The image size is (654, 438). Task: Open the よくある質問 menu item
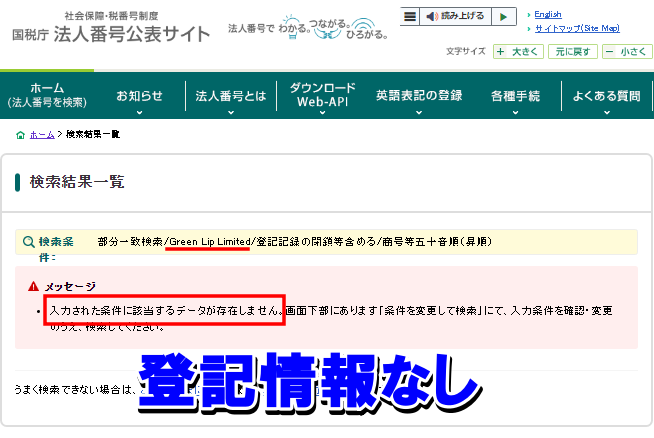(x=606, y=96)
